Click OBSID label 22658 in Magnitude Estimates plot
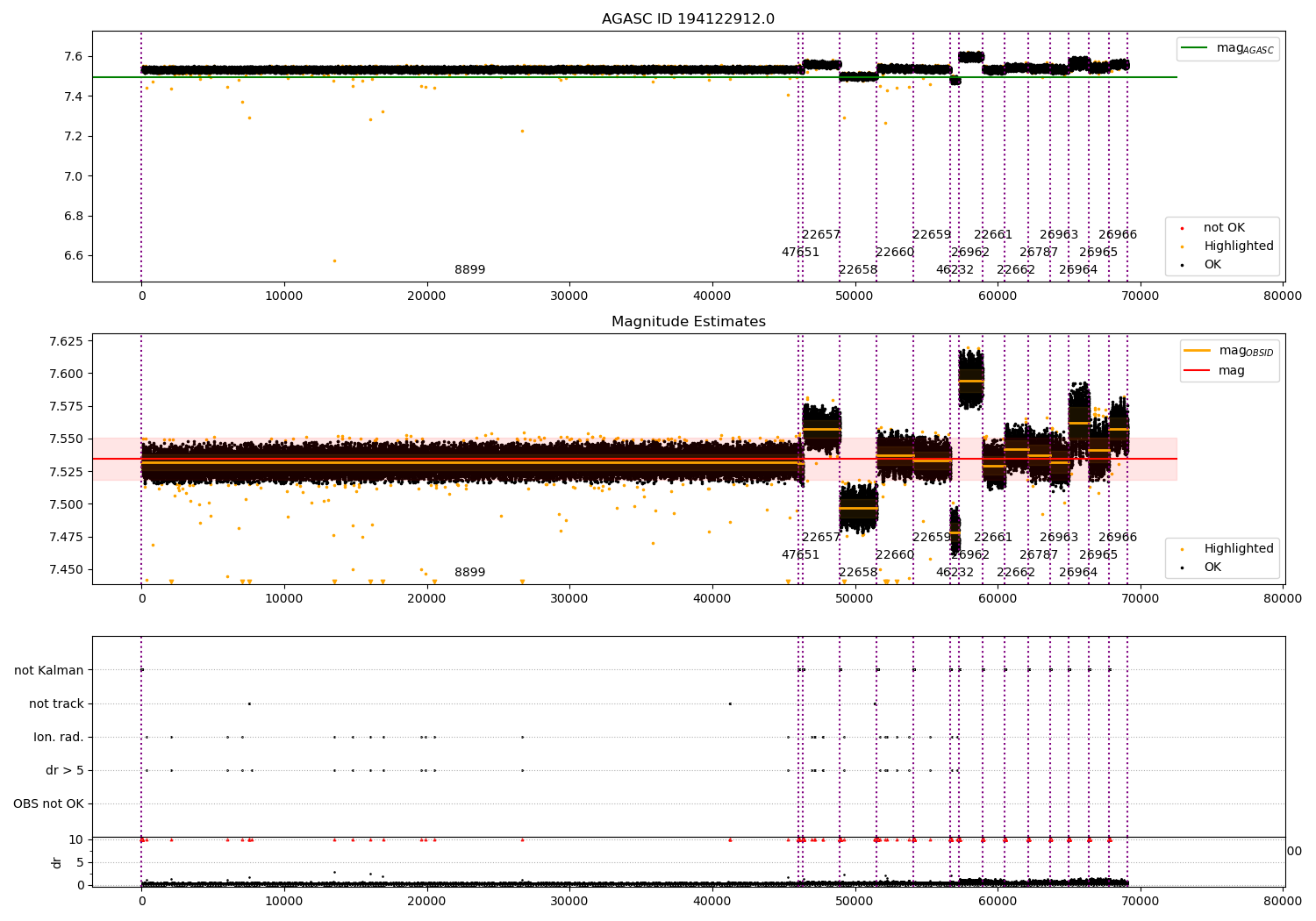 (858, 572)
